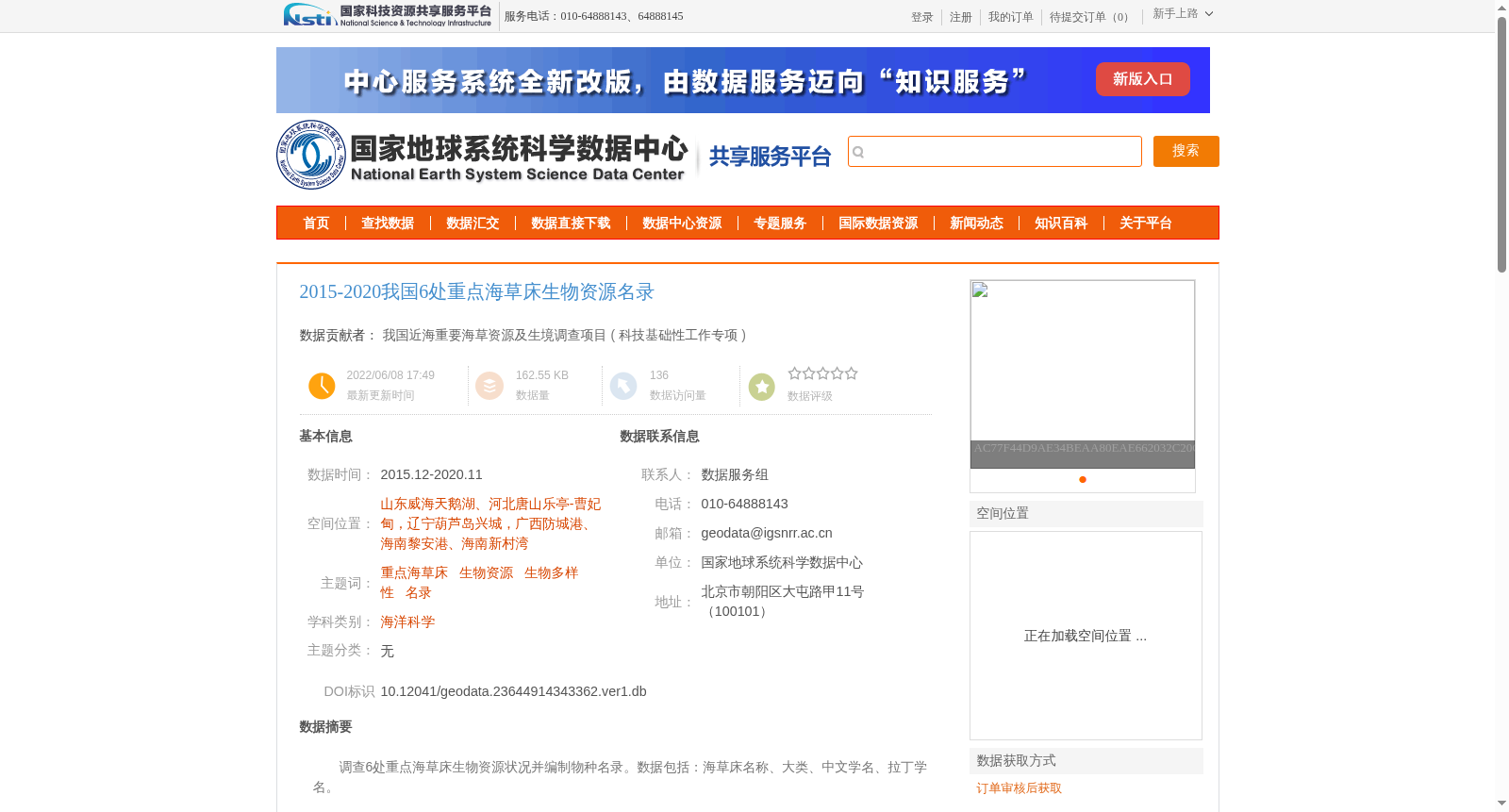Open 我的订单 link
1509x812 pixels.
tap(1011, 17)
